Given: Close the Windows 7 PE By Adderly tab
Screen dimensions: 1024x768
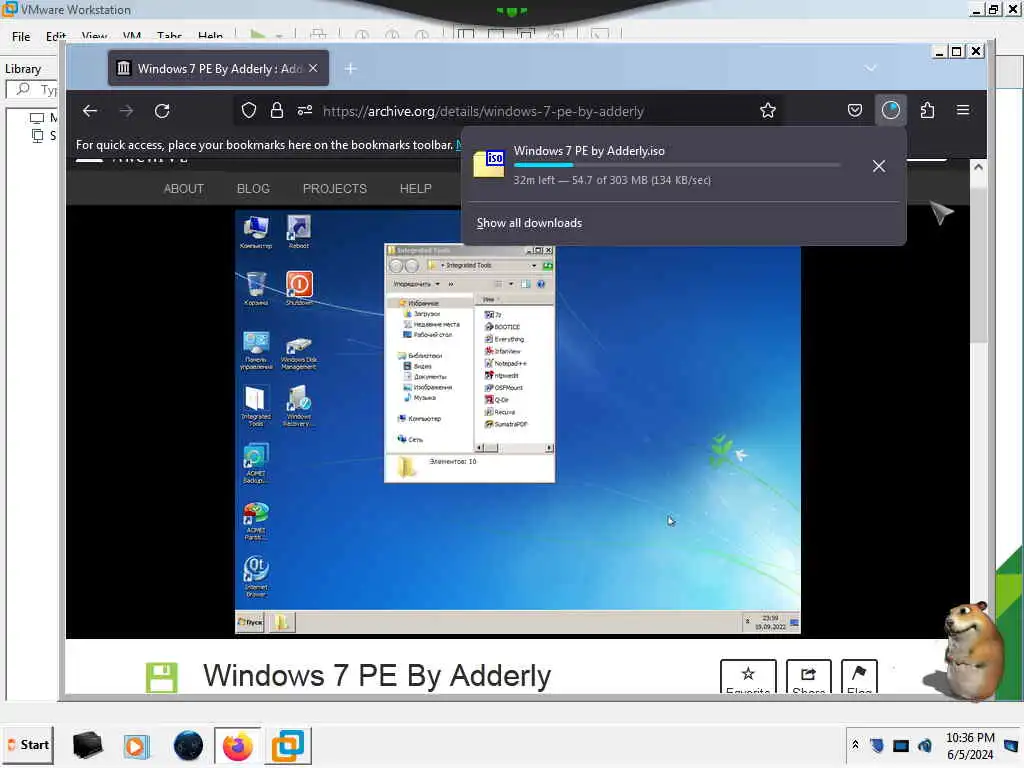Looking at the screenshot, I should 313,68.
